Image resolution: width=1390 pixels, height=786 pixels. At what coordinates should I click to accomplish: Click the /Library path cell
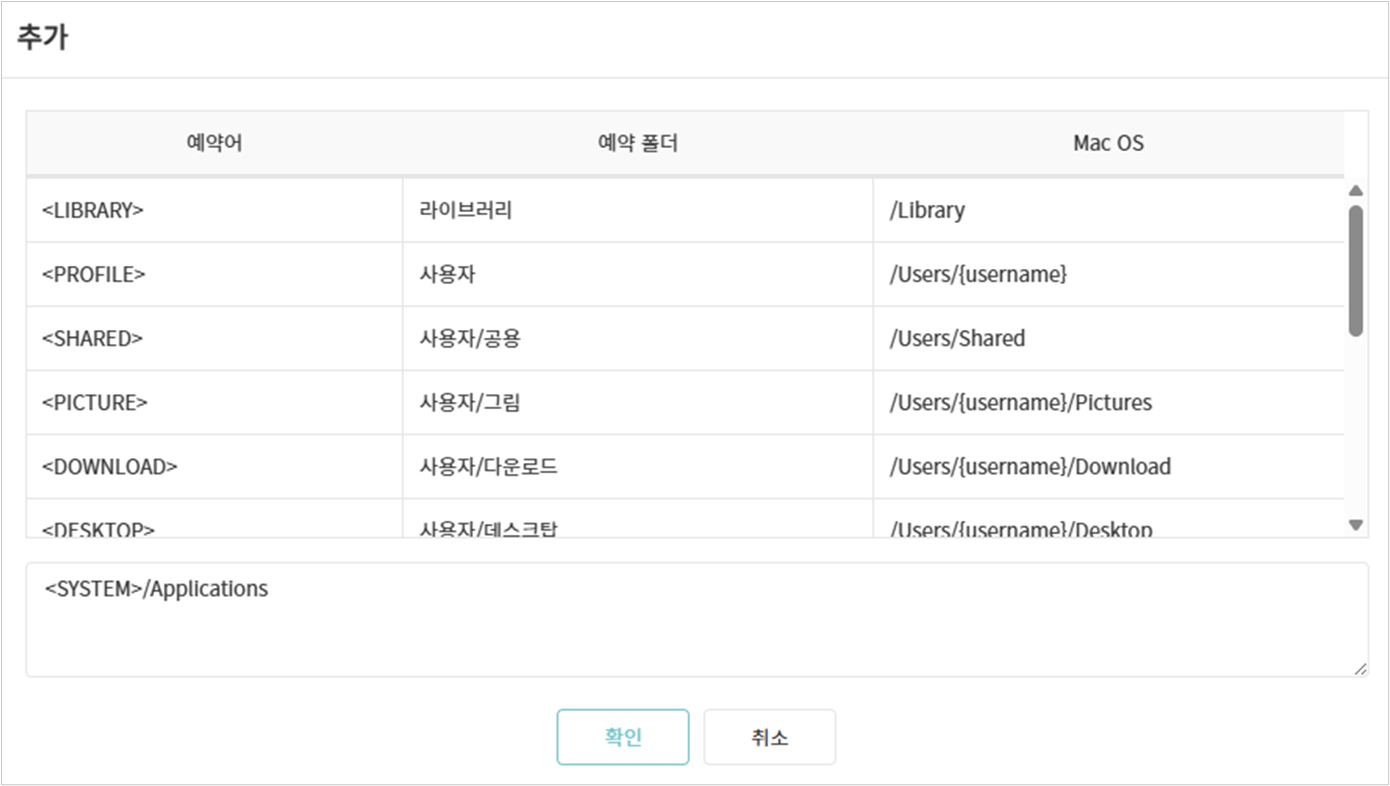tap(927, 210)
